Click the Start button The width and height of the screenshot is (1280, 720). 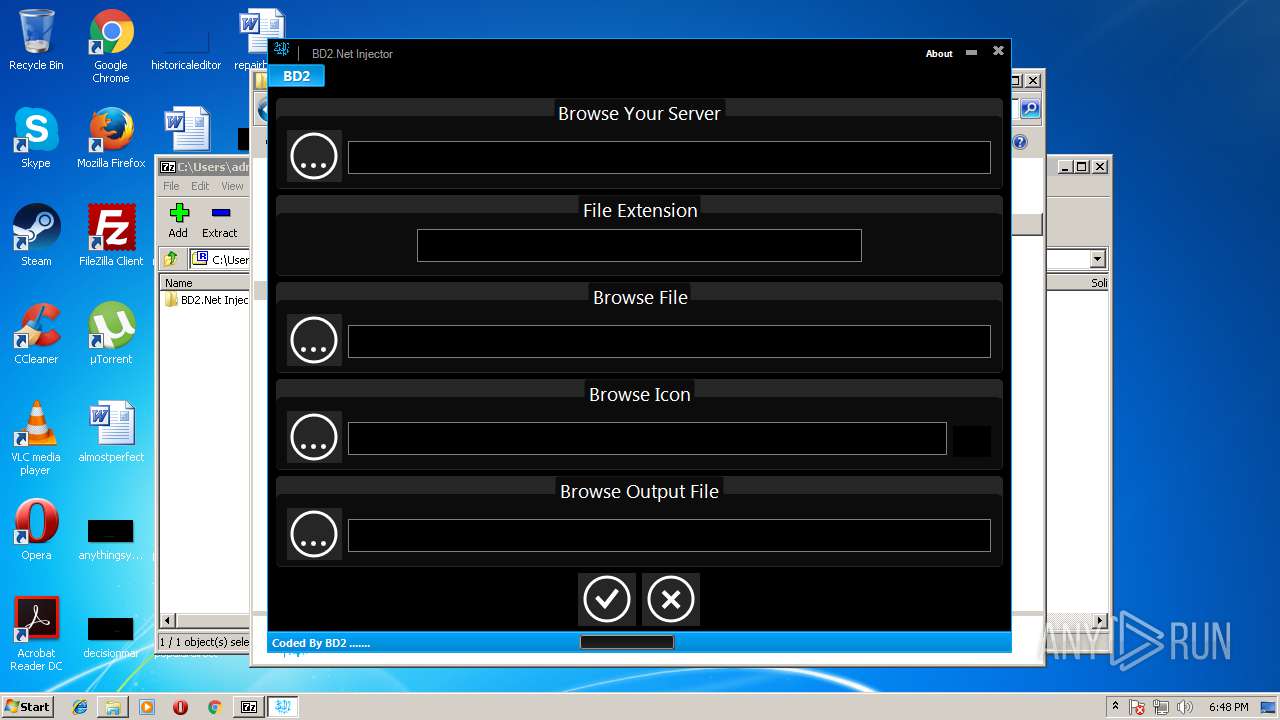[28, 706]
